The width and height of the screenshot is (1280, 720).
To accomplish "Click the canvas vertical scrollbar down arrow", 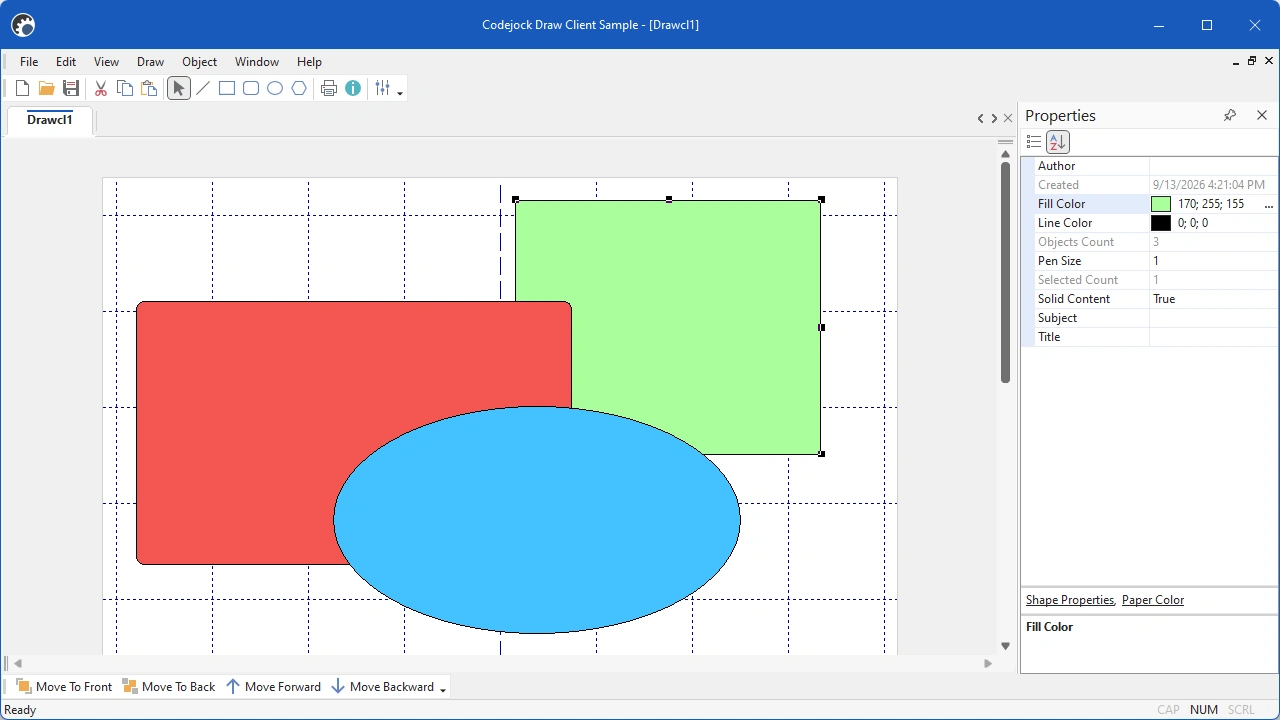I will tap(1005, 646).
